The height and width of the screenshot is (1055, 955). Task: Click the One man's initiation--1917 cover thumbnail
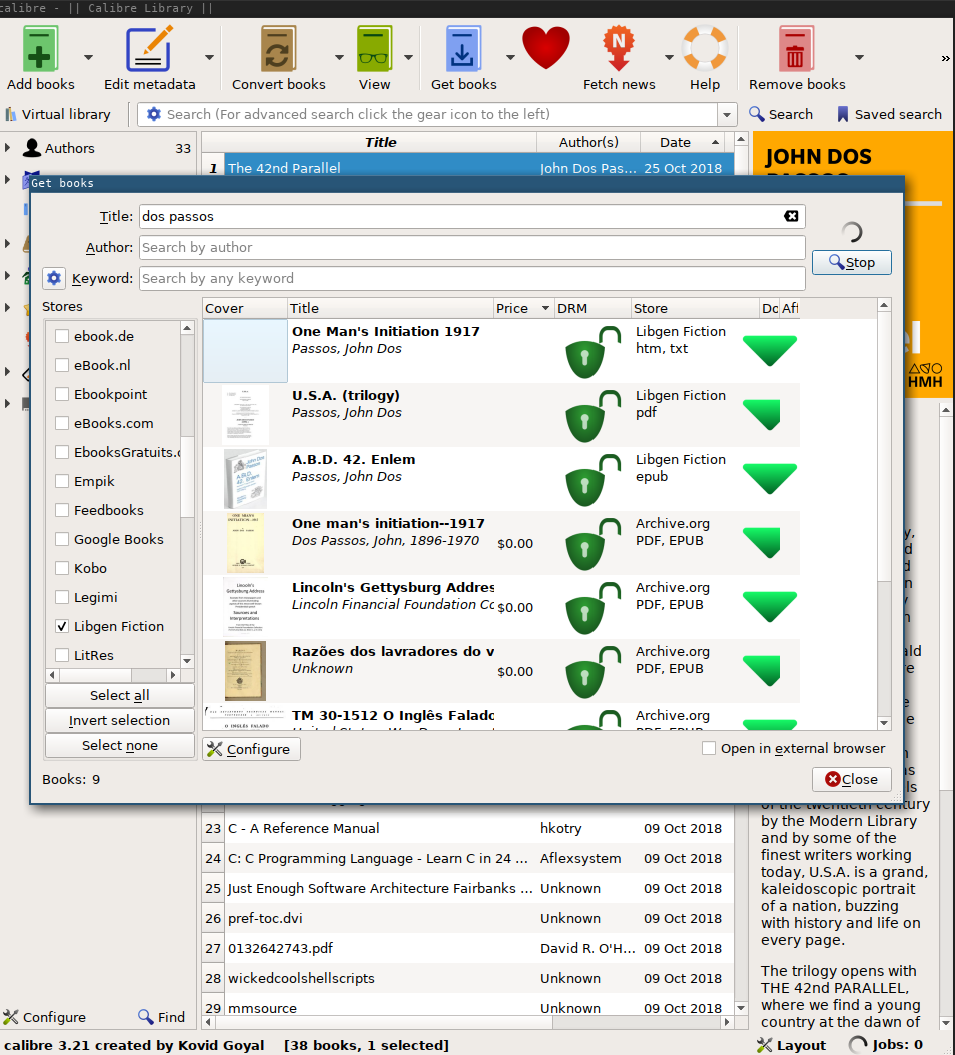245,542
